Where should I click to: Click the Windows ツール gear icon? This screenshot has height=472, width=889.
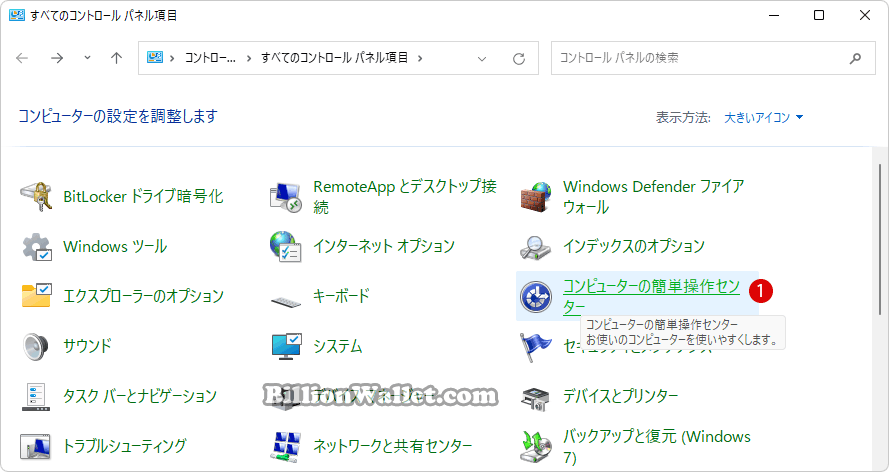tap(37, 246)
